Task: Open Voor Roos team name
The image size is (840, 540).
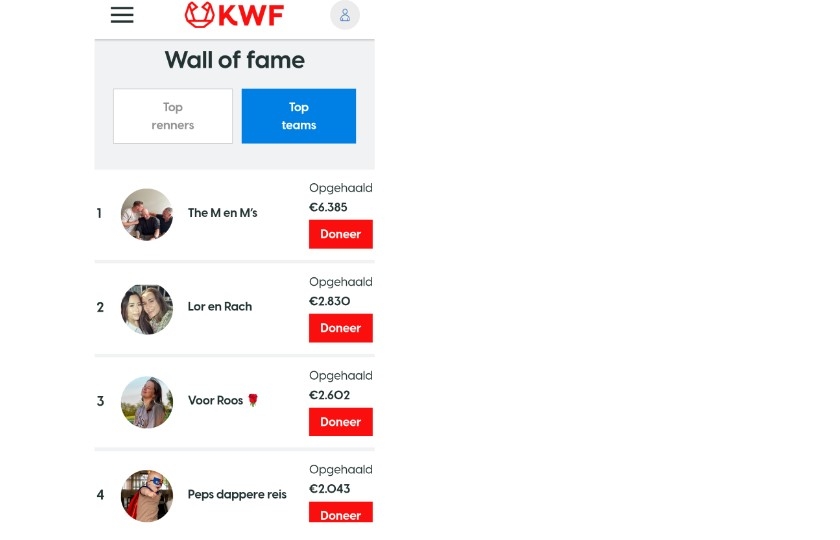Action: click(215, 400)
